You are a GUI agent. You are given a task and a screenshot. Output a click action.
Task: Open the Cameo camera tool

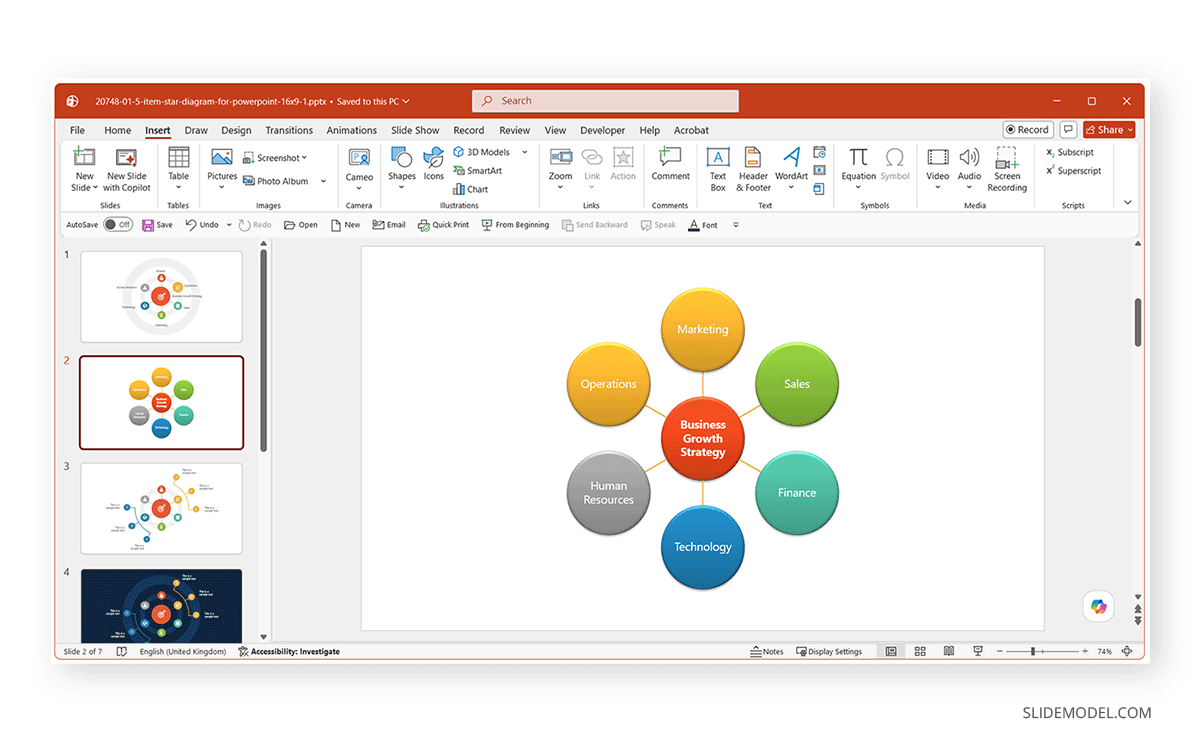click(359, 168)
